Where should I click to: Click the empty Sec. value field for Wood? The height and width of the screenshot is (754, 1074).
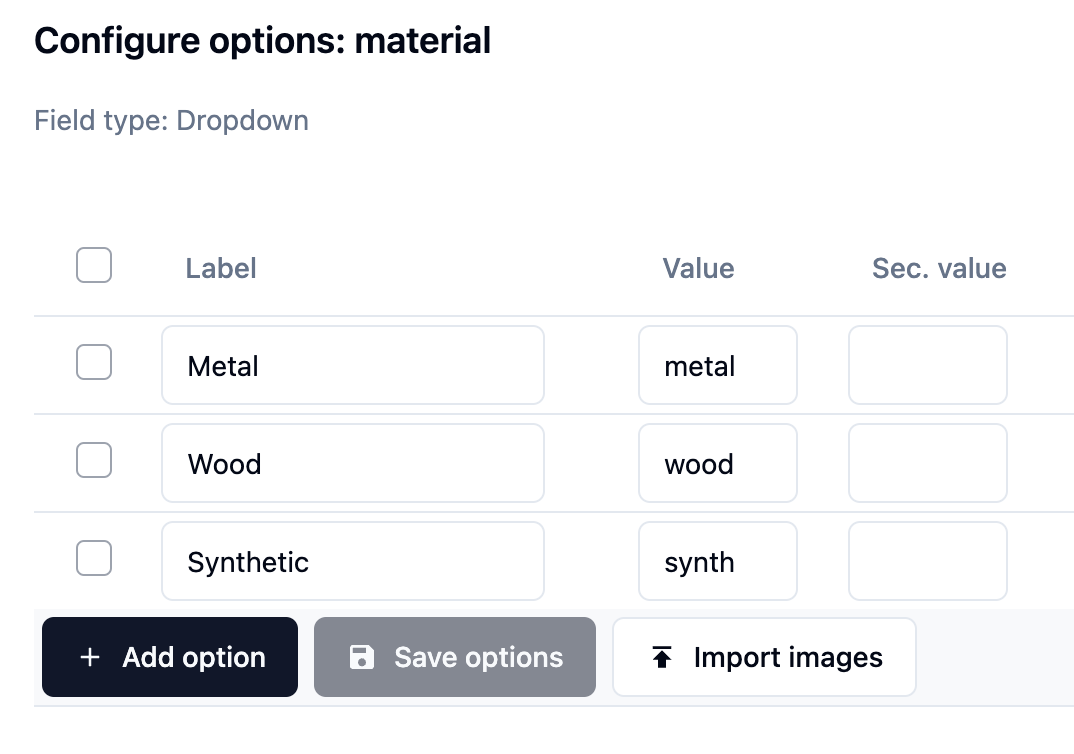pyautogui.click(x=927, y=463)
